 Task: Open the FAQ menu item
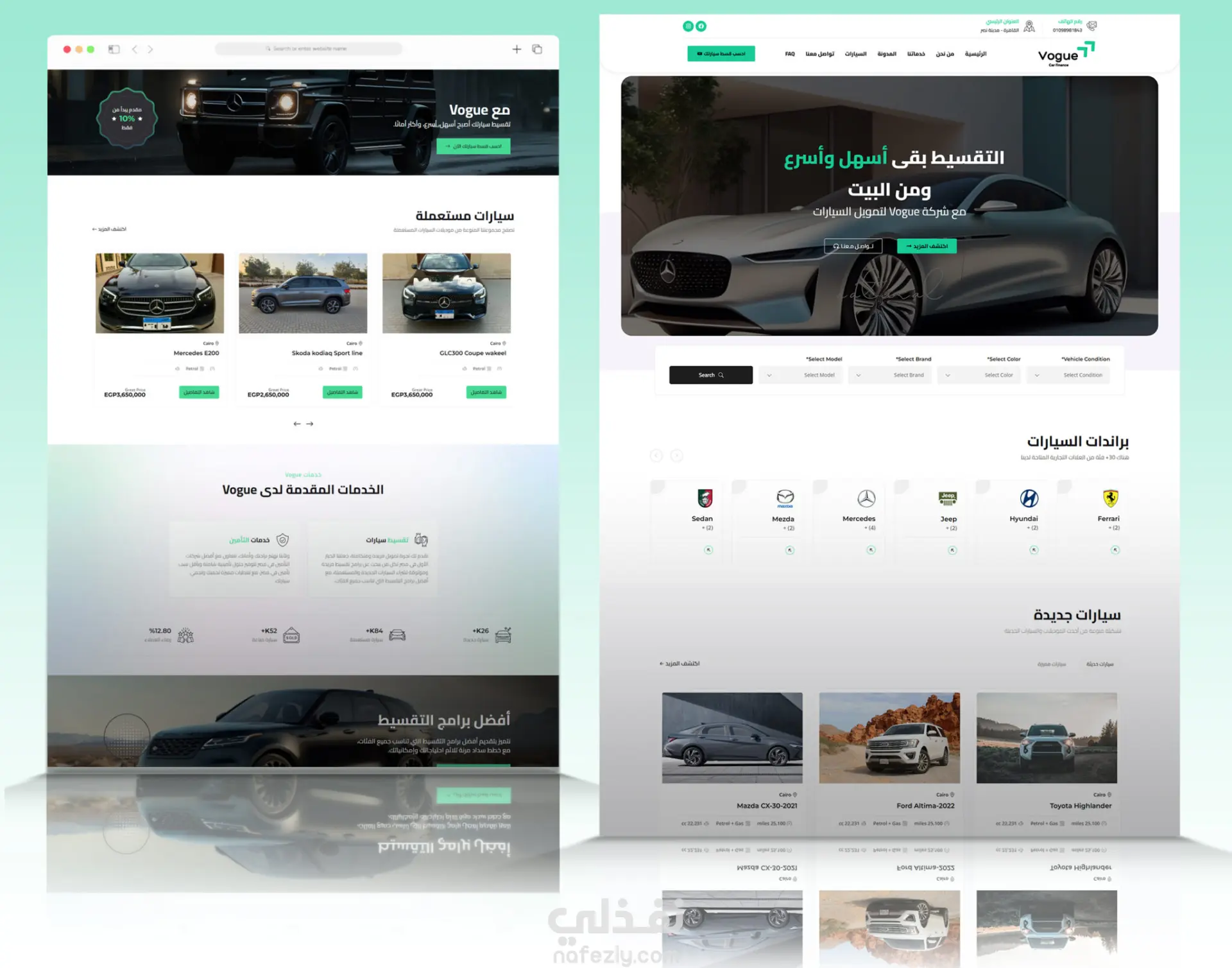(790, 54)
